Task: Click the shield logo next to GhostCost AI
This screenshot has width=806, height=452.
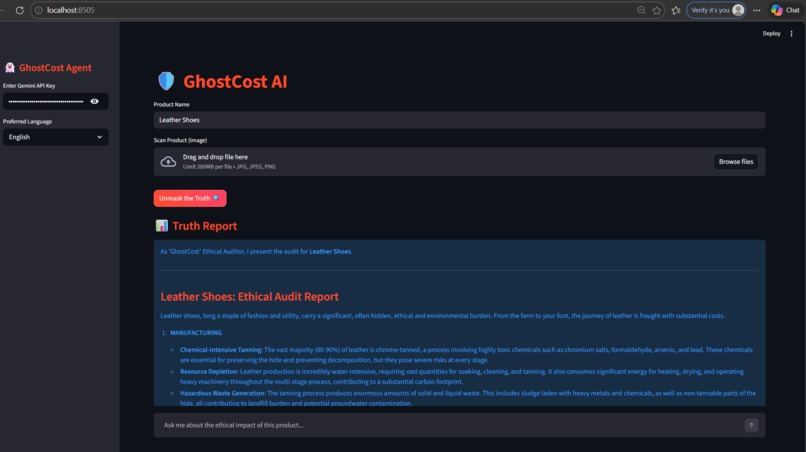Action: click(166, 81)
